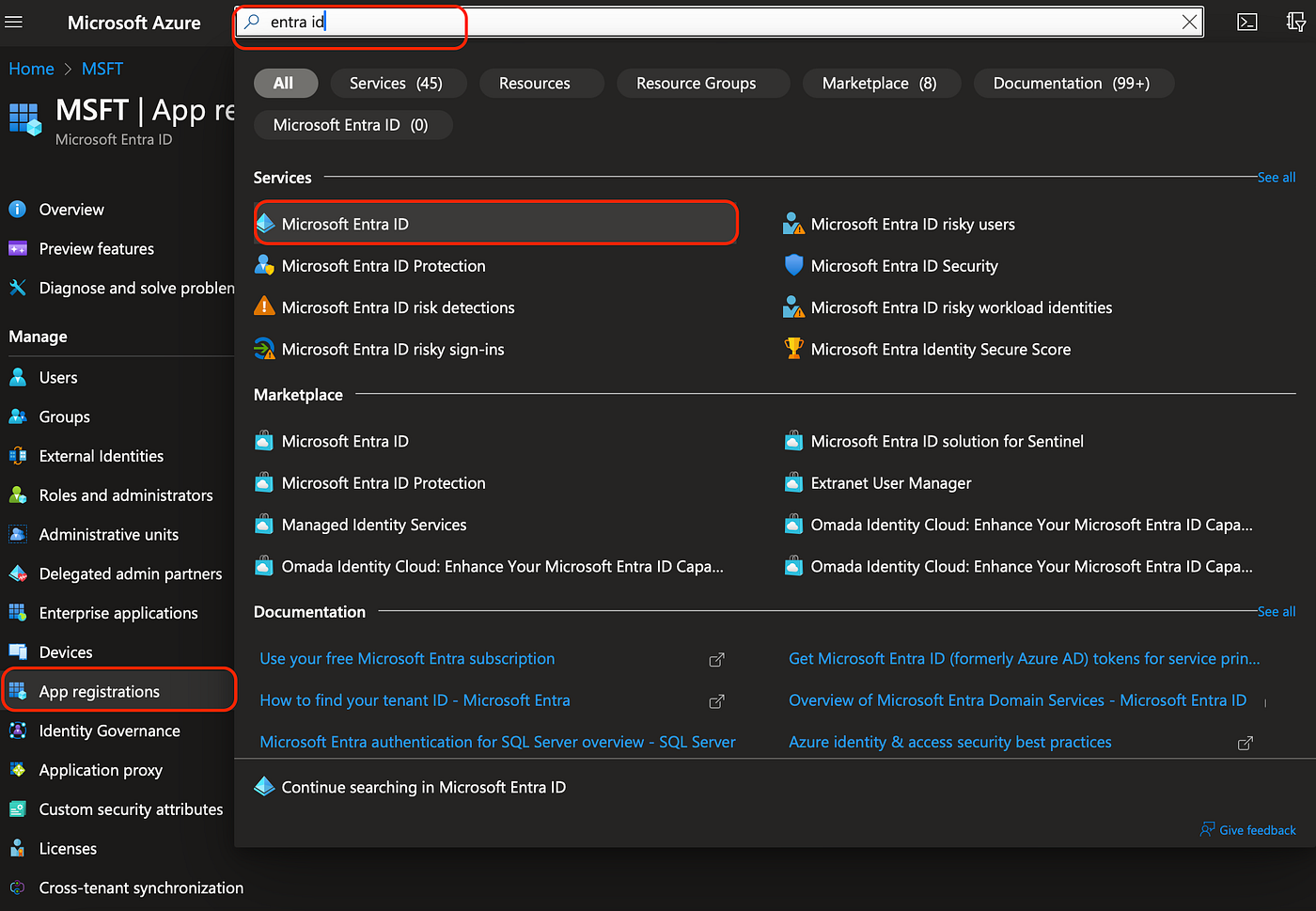Go to Home breadcrumb

pos(31,69)
